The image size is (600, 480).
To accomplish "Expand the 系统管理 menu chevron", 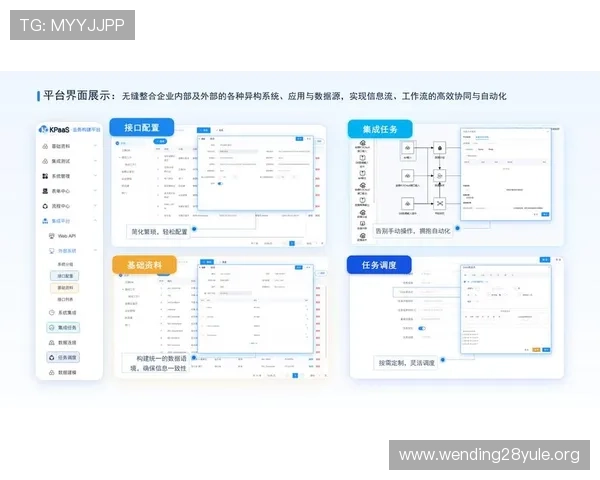I will point(95,176).
